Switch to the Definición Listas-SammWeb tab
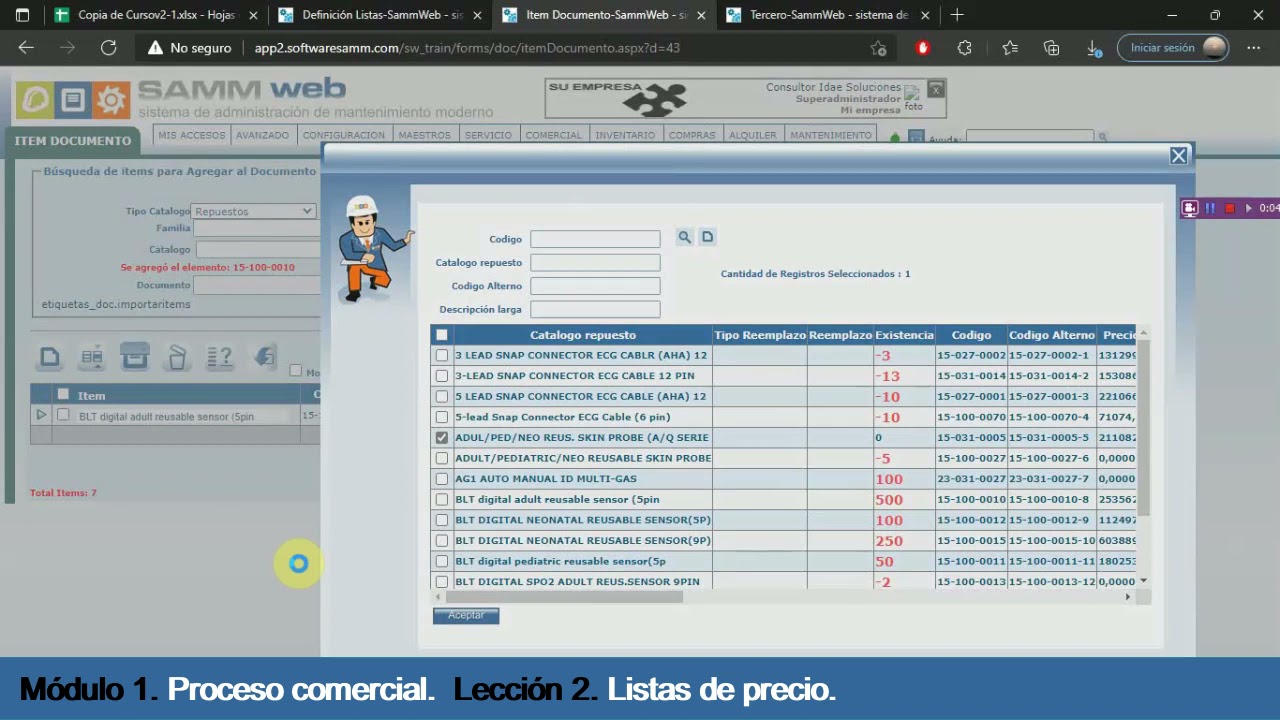 click(381, 15)
